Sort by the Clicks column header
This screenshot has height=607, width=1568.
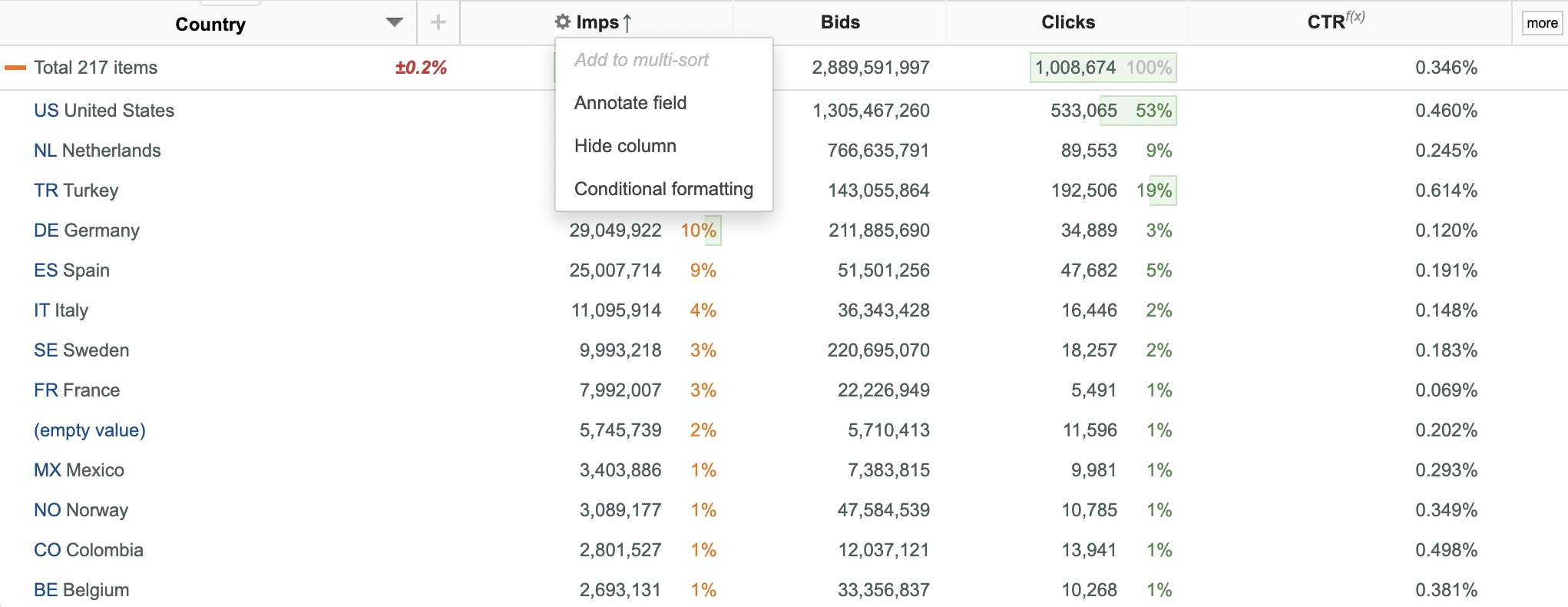pyautogui.click(x=1068, y=22)
